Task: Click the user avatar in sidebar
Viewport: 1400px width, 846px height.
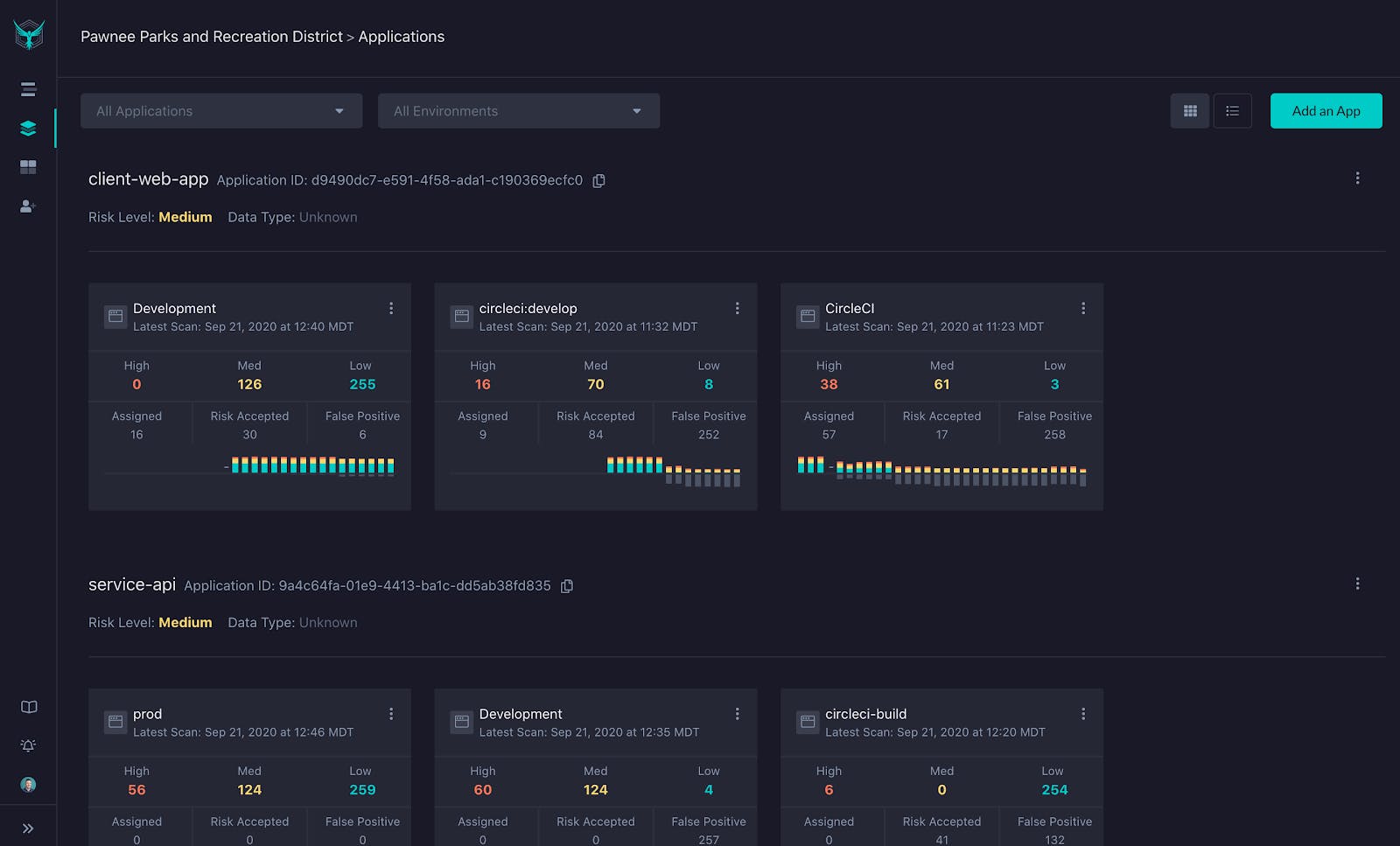Action: pyautogui.click(x=28, y=785)
